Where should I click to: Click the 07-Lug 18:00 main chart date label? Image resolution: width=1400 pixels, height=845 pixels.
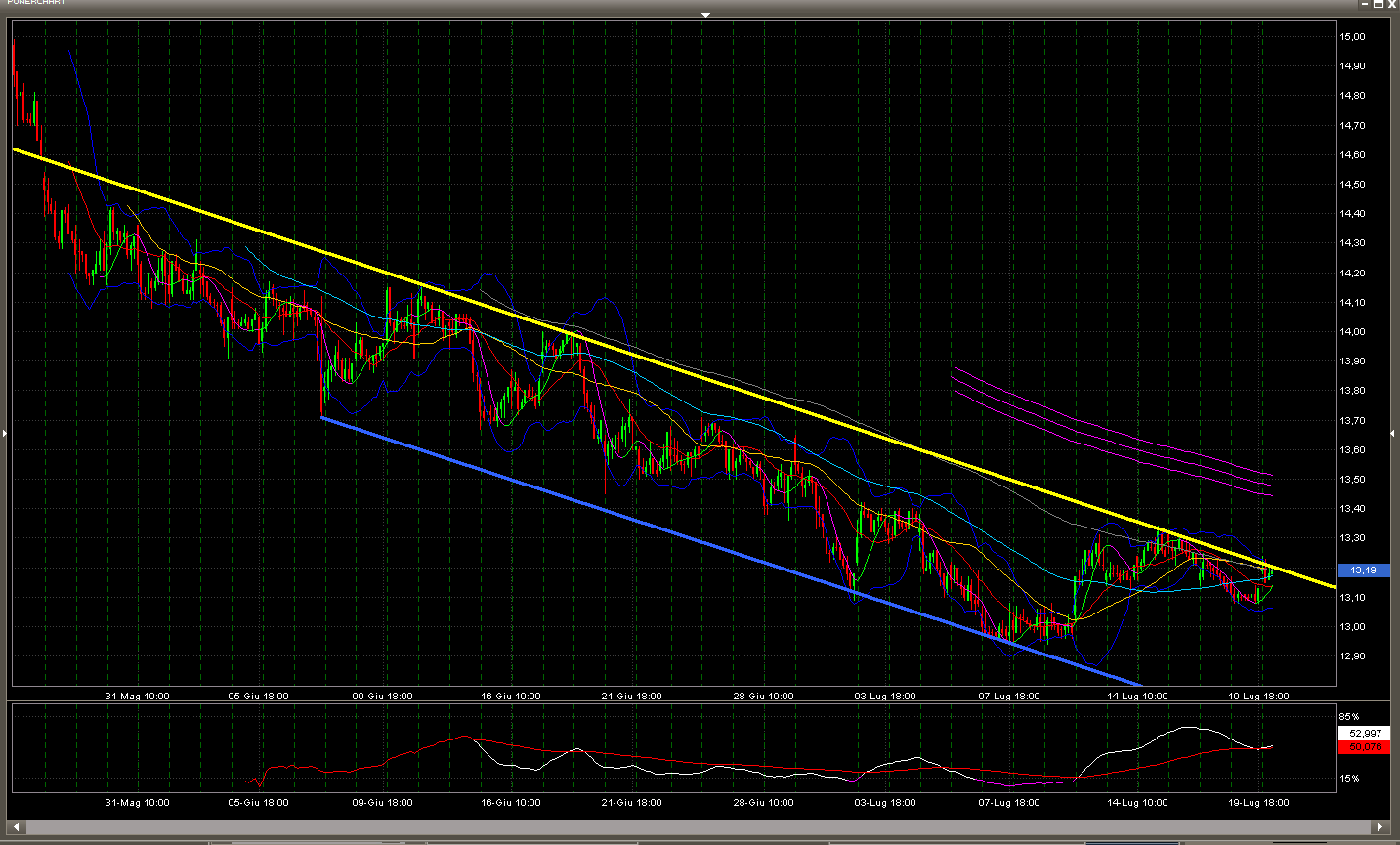1009,697
